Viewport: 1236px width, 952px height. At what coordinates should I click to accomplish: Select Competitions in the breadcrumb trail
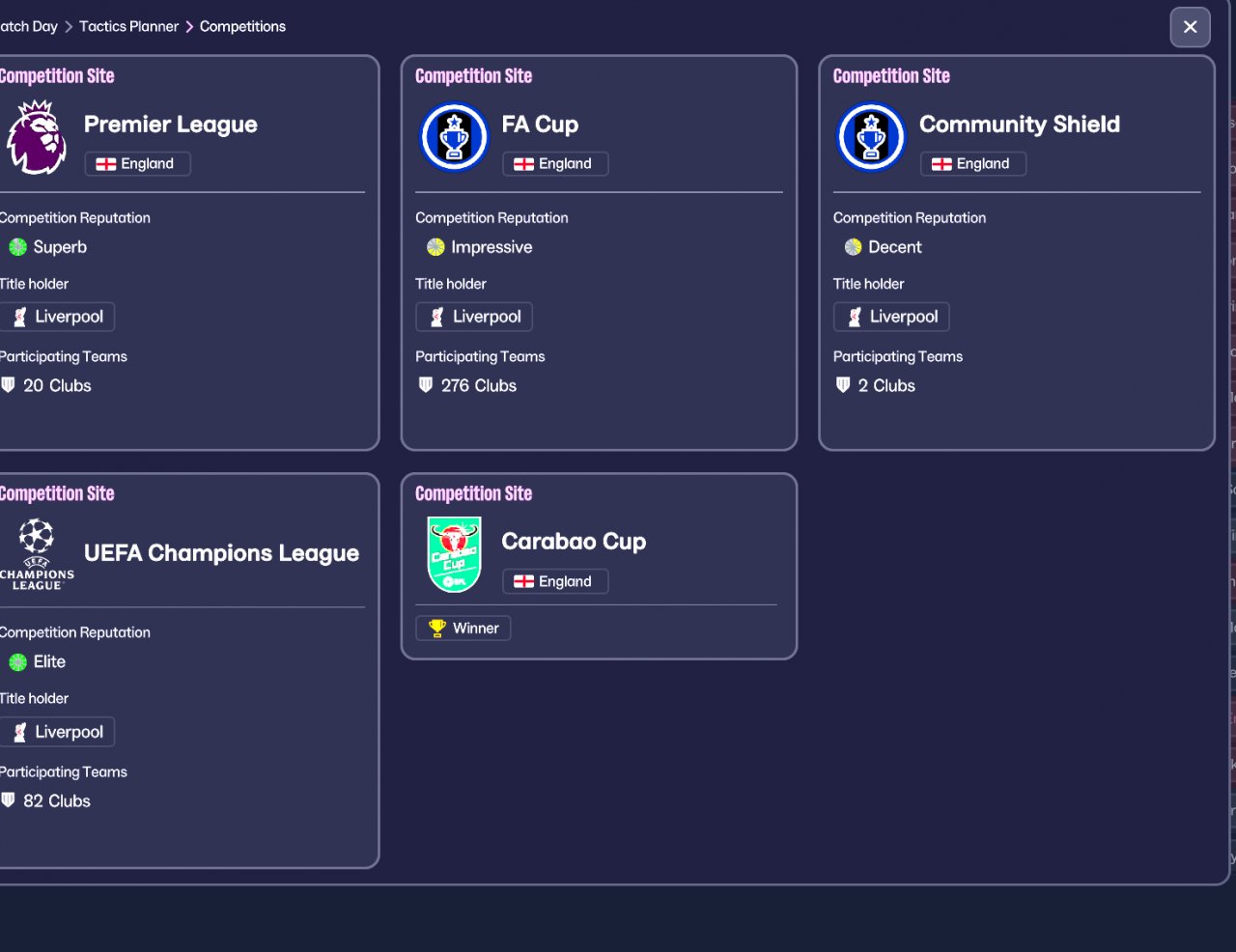242,26
